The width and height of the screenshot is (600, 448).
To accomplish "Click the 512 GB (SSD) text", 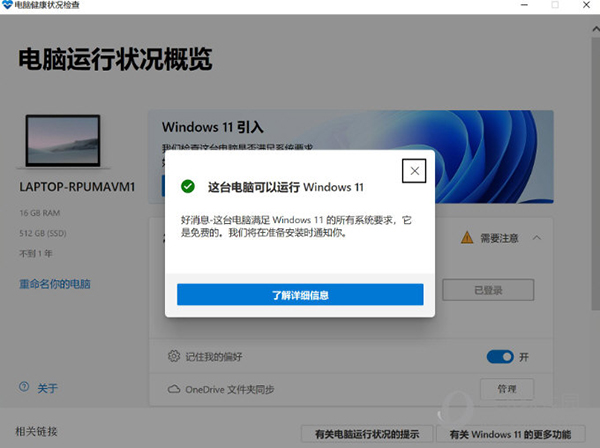I will [x=43, y=233].
